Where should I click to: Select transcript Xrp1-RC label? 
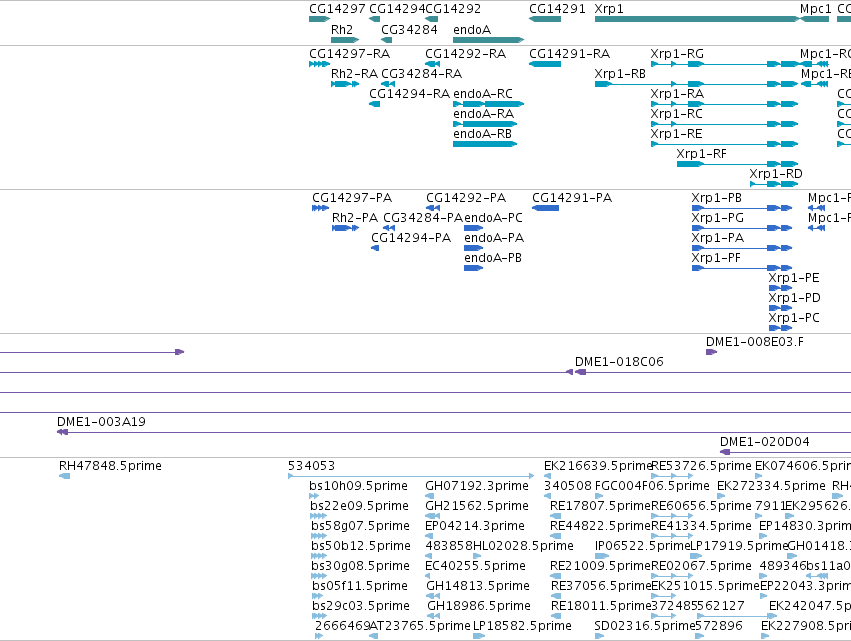[677, 113]
